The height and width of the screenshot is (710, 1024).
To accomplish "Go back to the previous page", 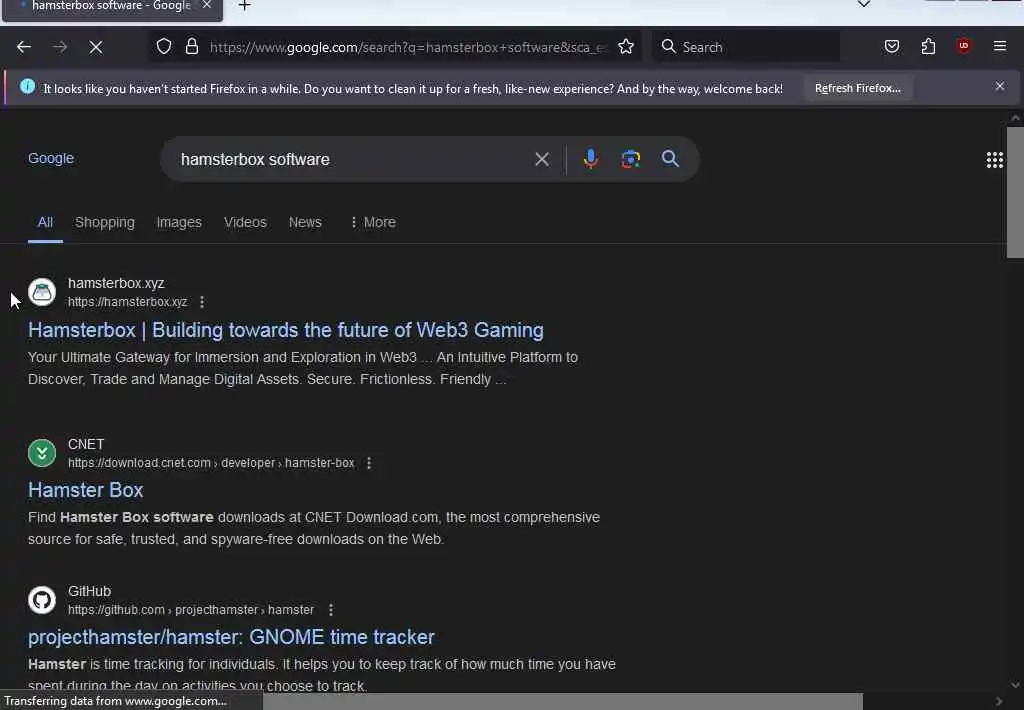I will 24,47.
